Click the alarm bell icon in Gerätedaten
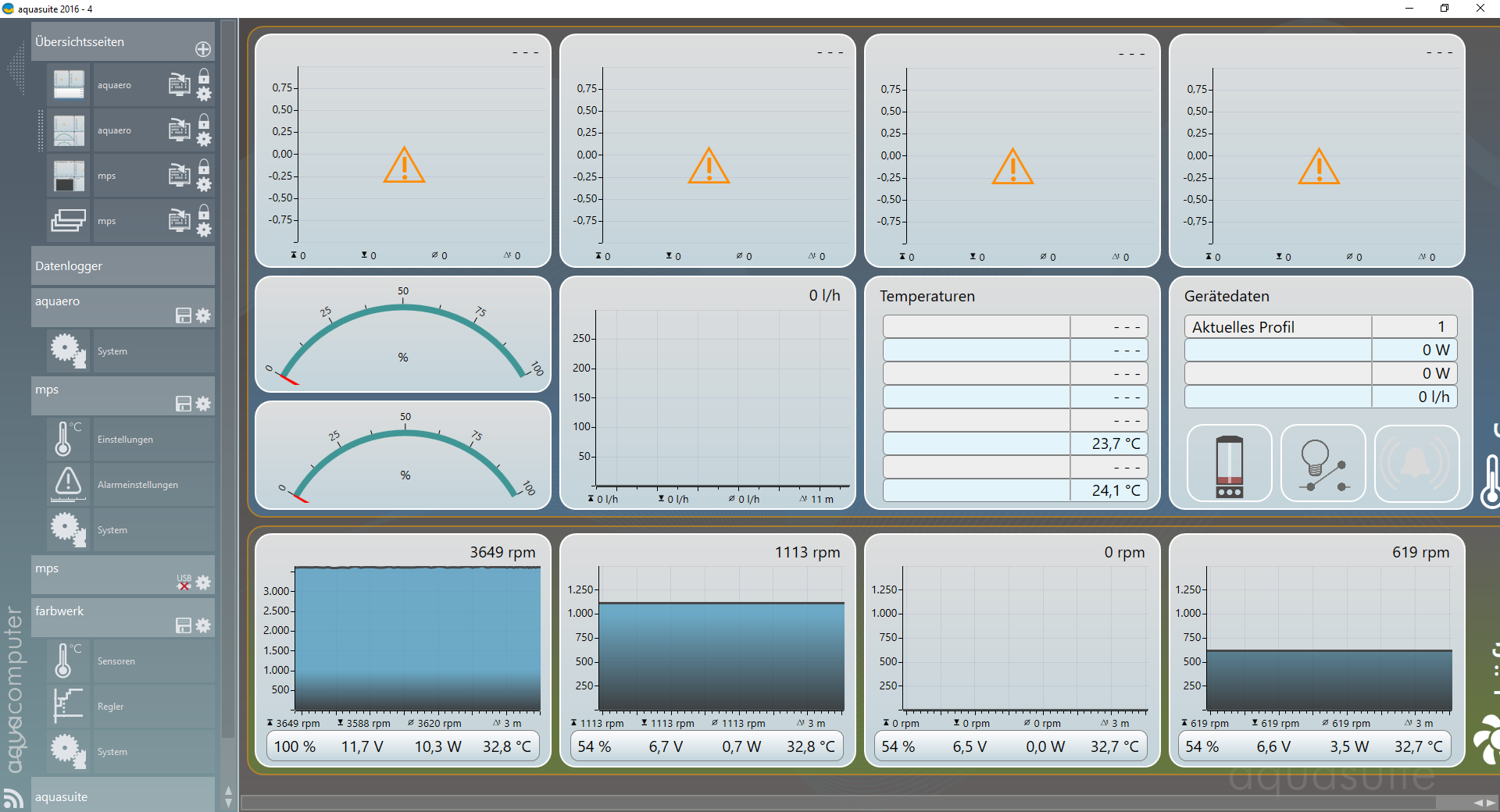Viewport: 1500px width, 812px height. click(x=1416, y=465)
